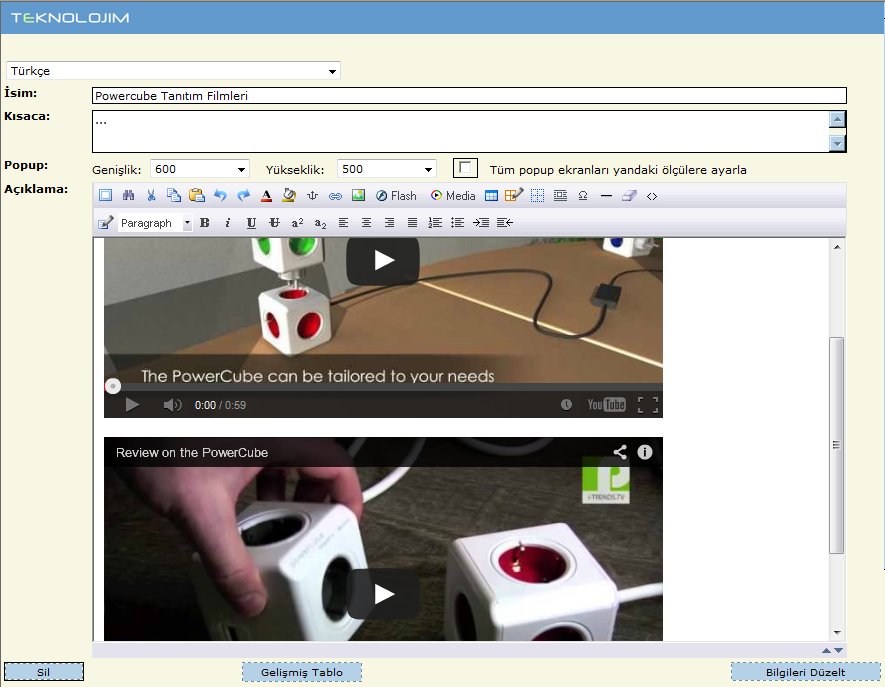Viewport: 885px width, 687px height.
Task: Toggle full-size editor icon in toolbar
Action: pyautogui.click(x=106, y=196)
